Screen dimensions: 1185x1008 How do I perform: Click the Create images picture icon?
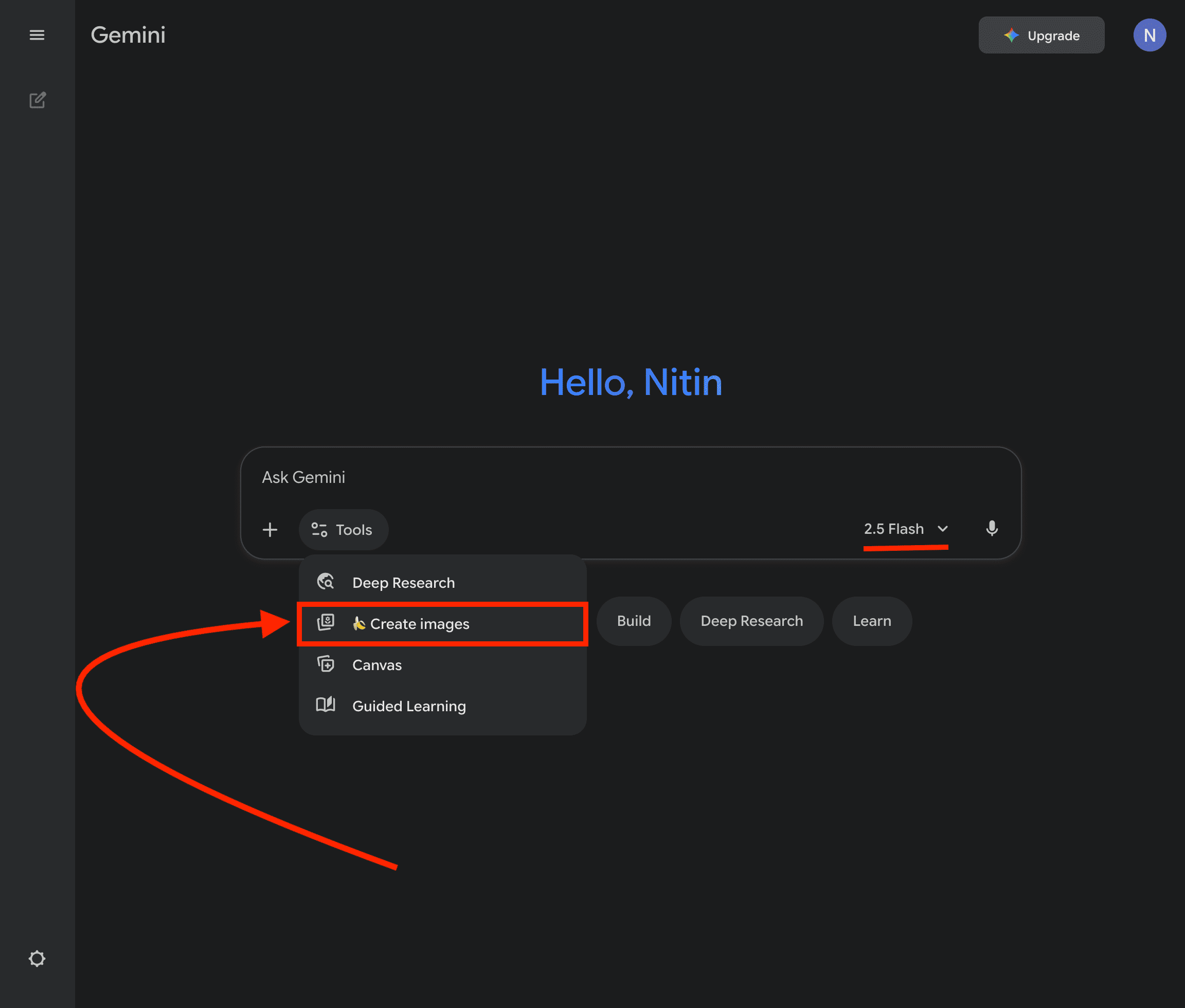tap(326, 622)
